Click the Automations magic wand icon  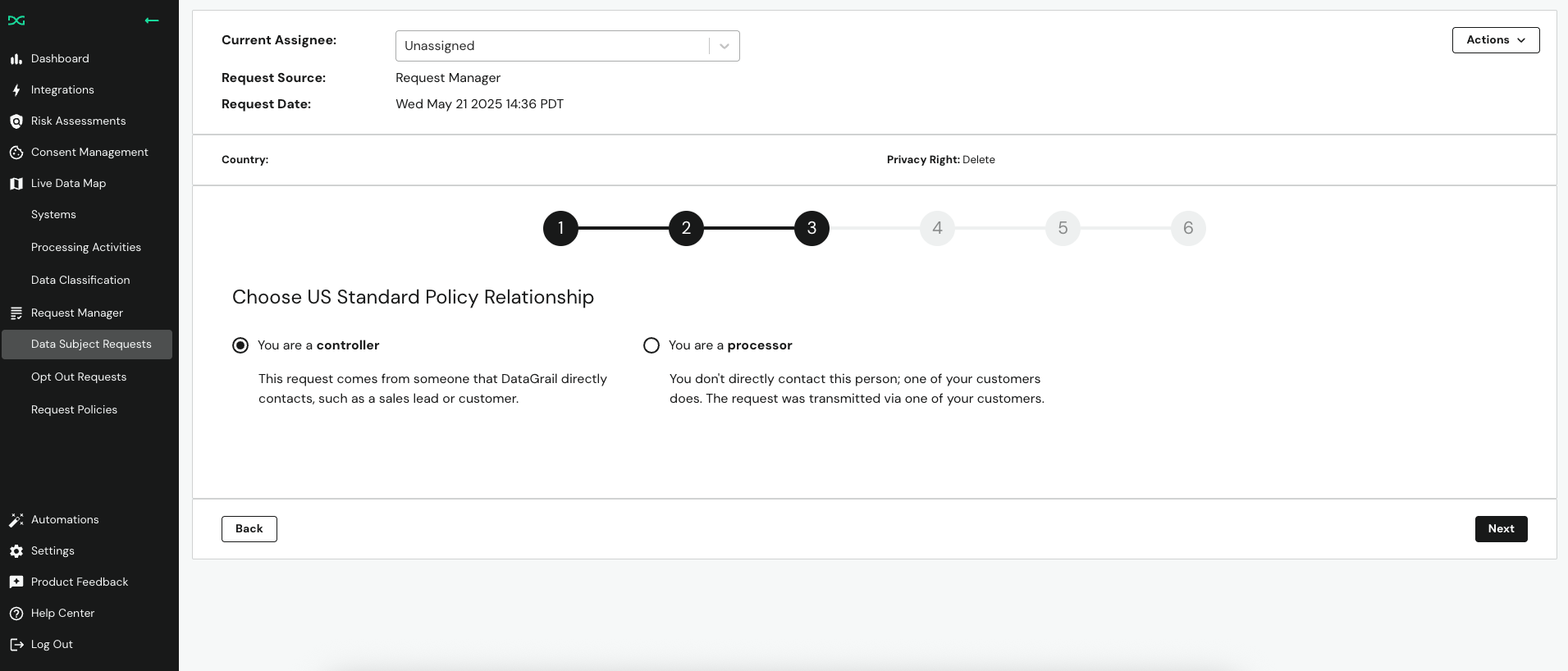[16, 520]
